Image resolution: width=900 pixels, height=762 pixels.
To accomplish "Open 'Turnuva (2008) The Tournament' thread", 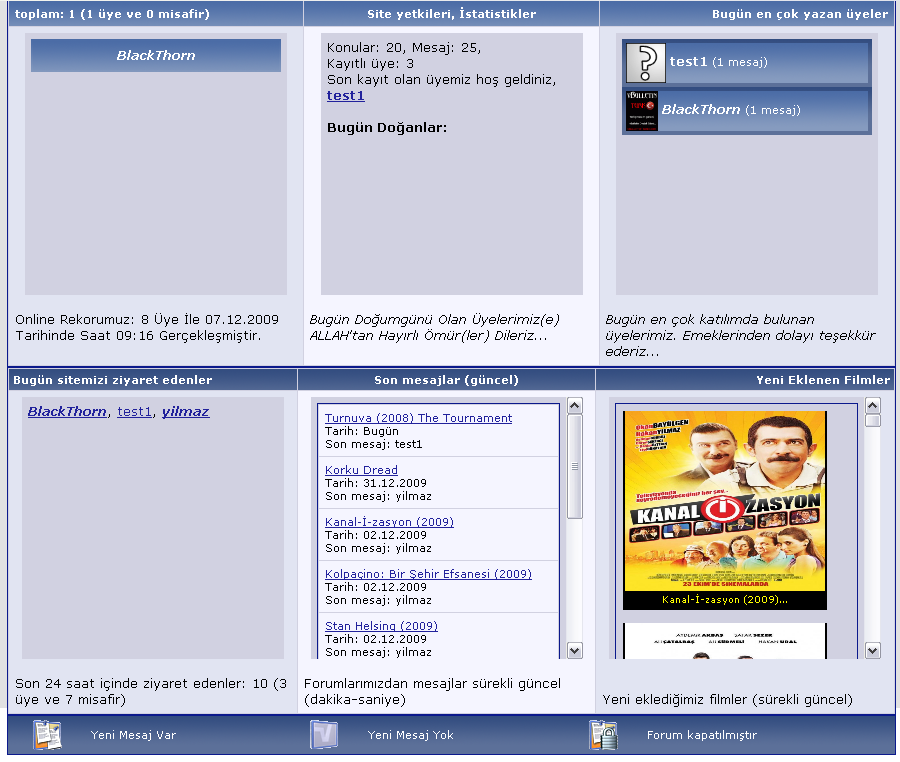I will (x=418, y=418).
